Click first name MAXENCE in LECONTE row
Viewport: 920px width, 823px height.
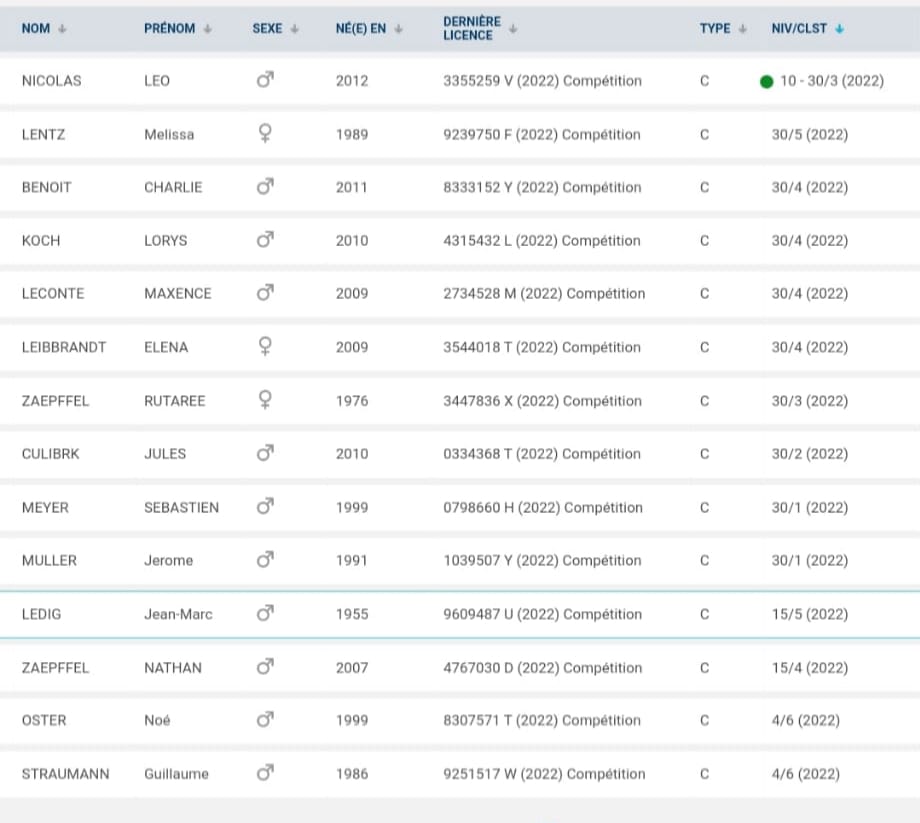click(x=178, y=293)
